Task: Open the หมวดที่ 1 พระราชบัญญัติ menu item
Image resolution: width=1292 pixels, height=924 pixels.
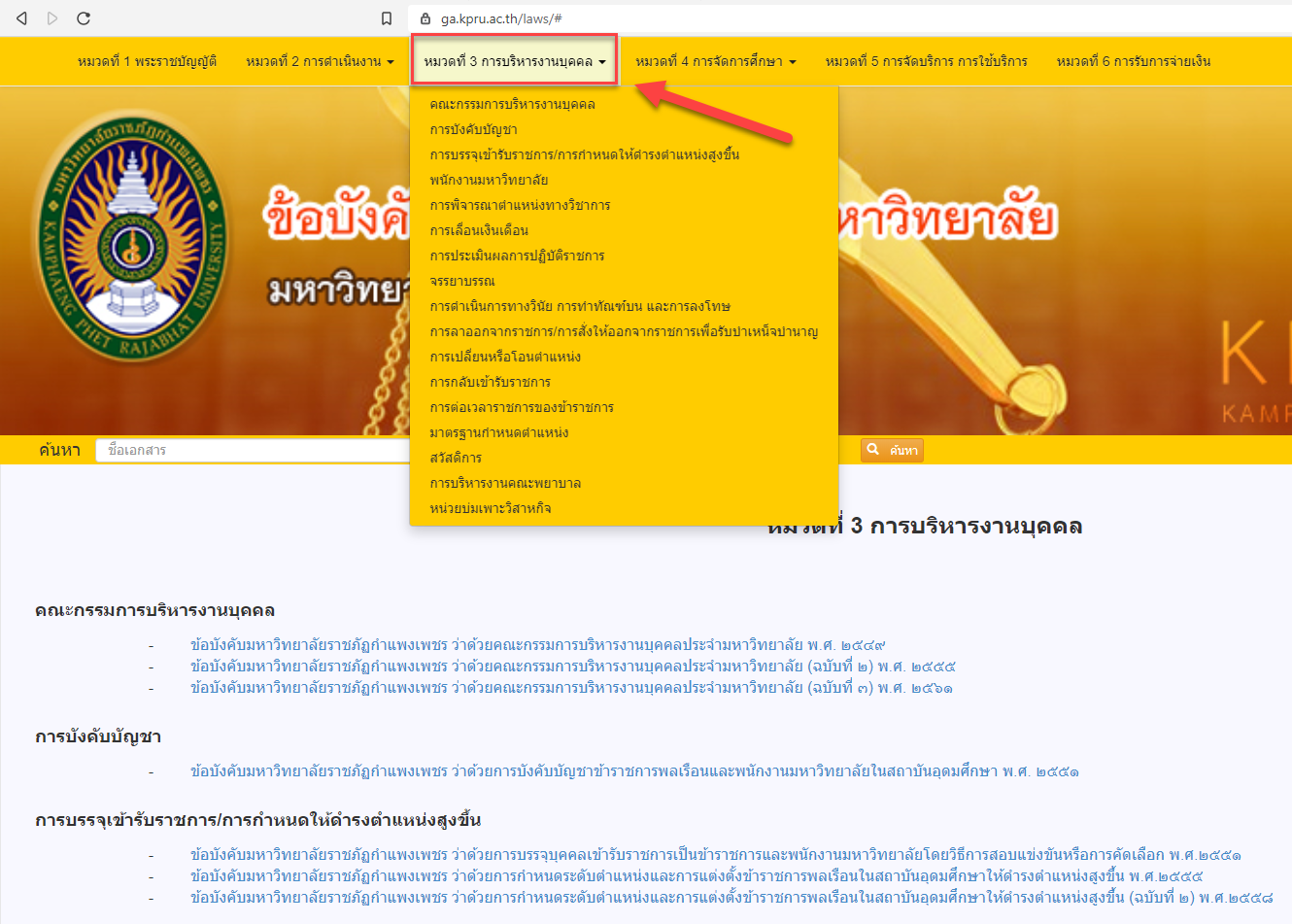Action: [x=148, y=61]
